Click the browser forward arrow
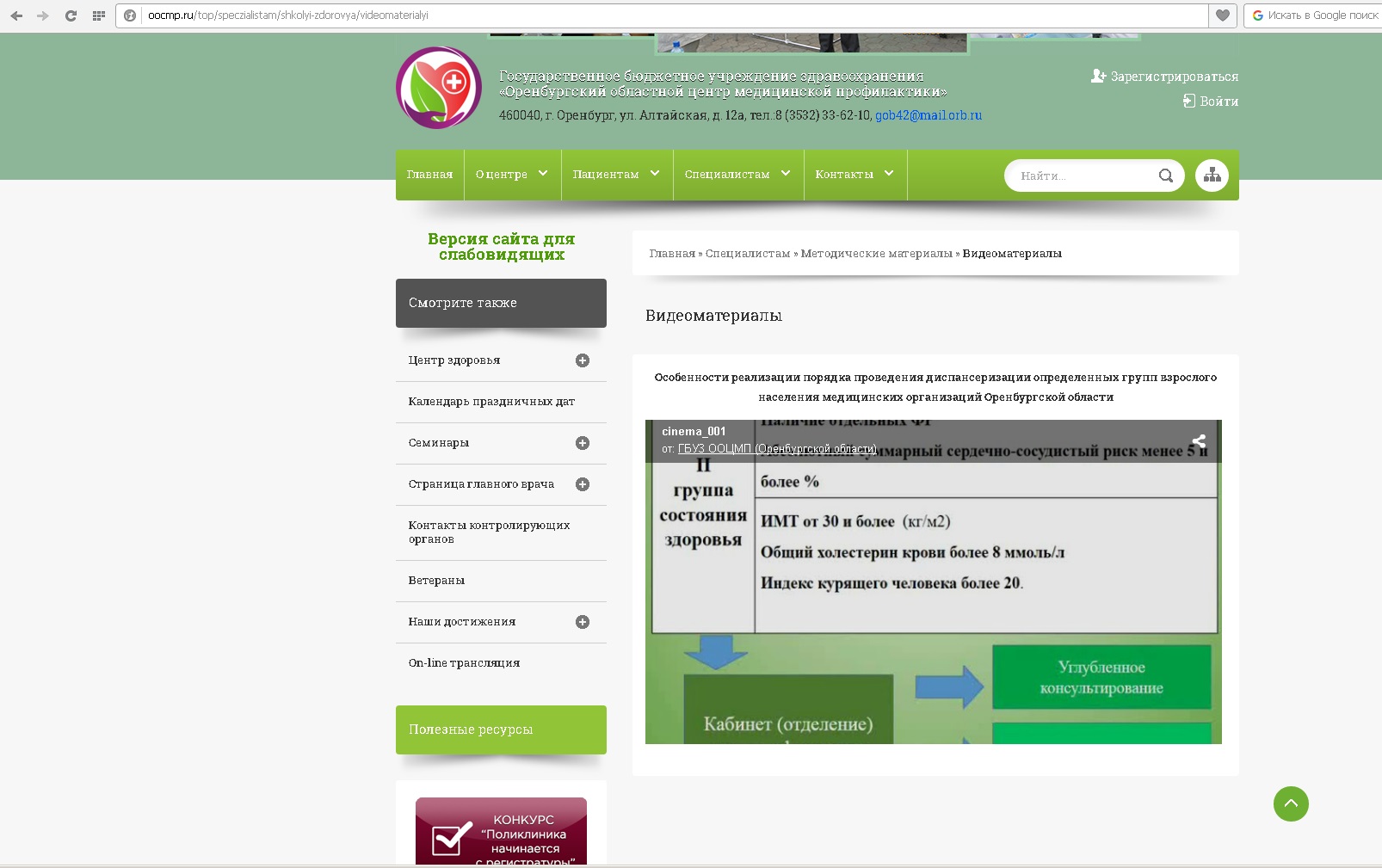This screenshot has height=868, width=1382. 43,15
